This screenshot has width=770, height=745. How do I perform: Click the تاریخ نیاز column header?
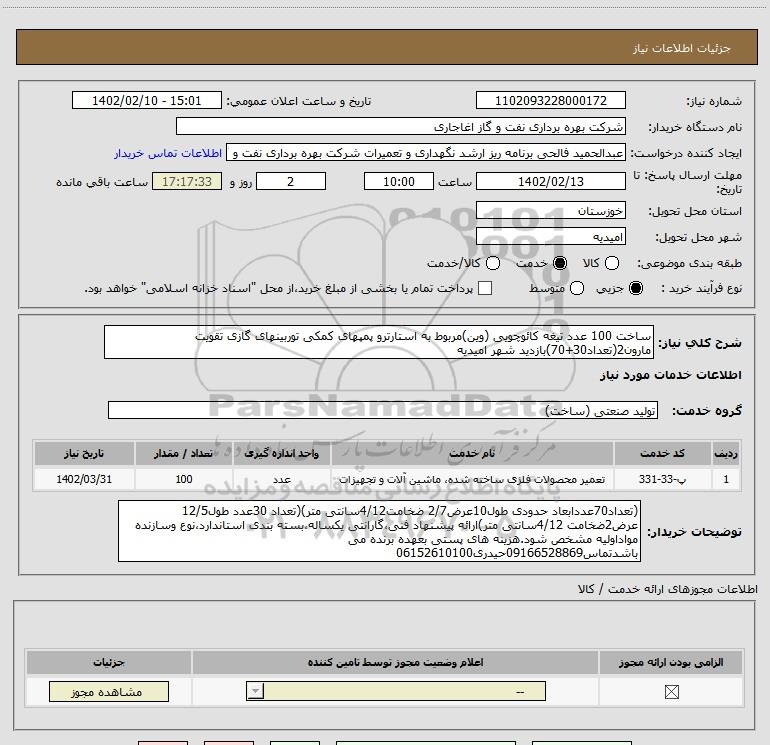pos(84,453)
